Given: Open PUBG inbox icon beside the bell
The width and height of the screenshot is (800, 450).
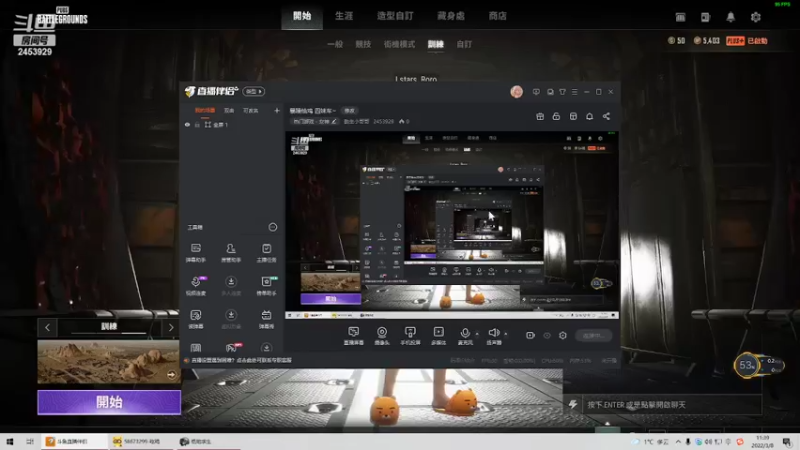Looking at the screenshot, I should [706, 17].
